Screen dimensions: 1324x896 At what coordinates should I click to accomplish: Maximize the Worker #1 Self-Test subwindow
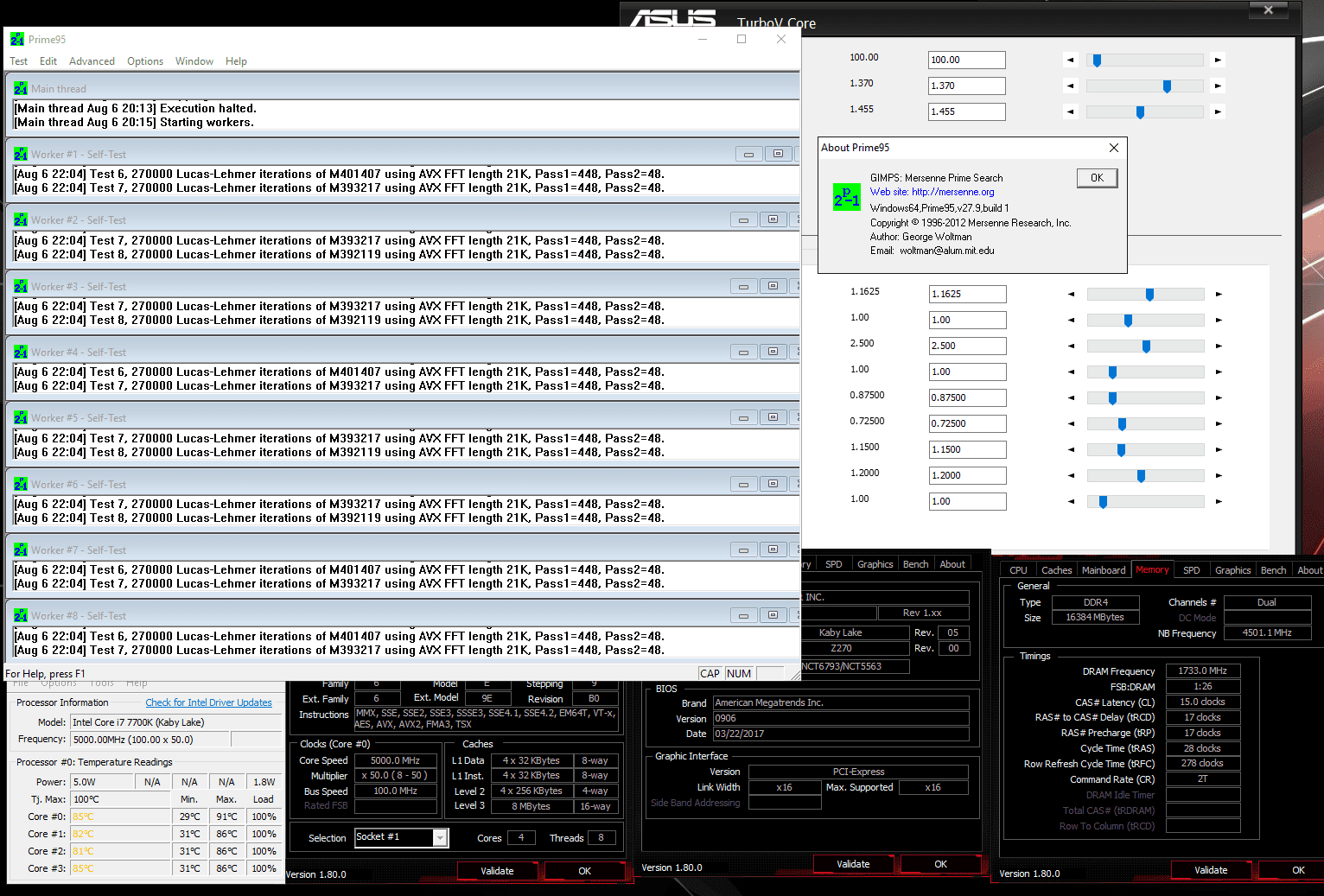(778, 154)
